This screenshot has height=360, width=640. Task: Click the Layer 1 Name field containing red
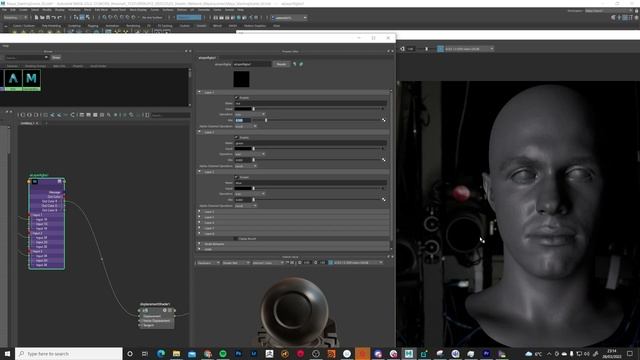click(310, 103)
